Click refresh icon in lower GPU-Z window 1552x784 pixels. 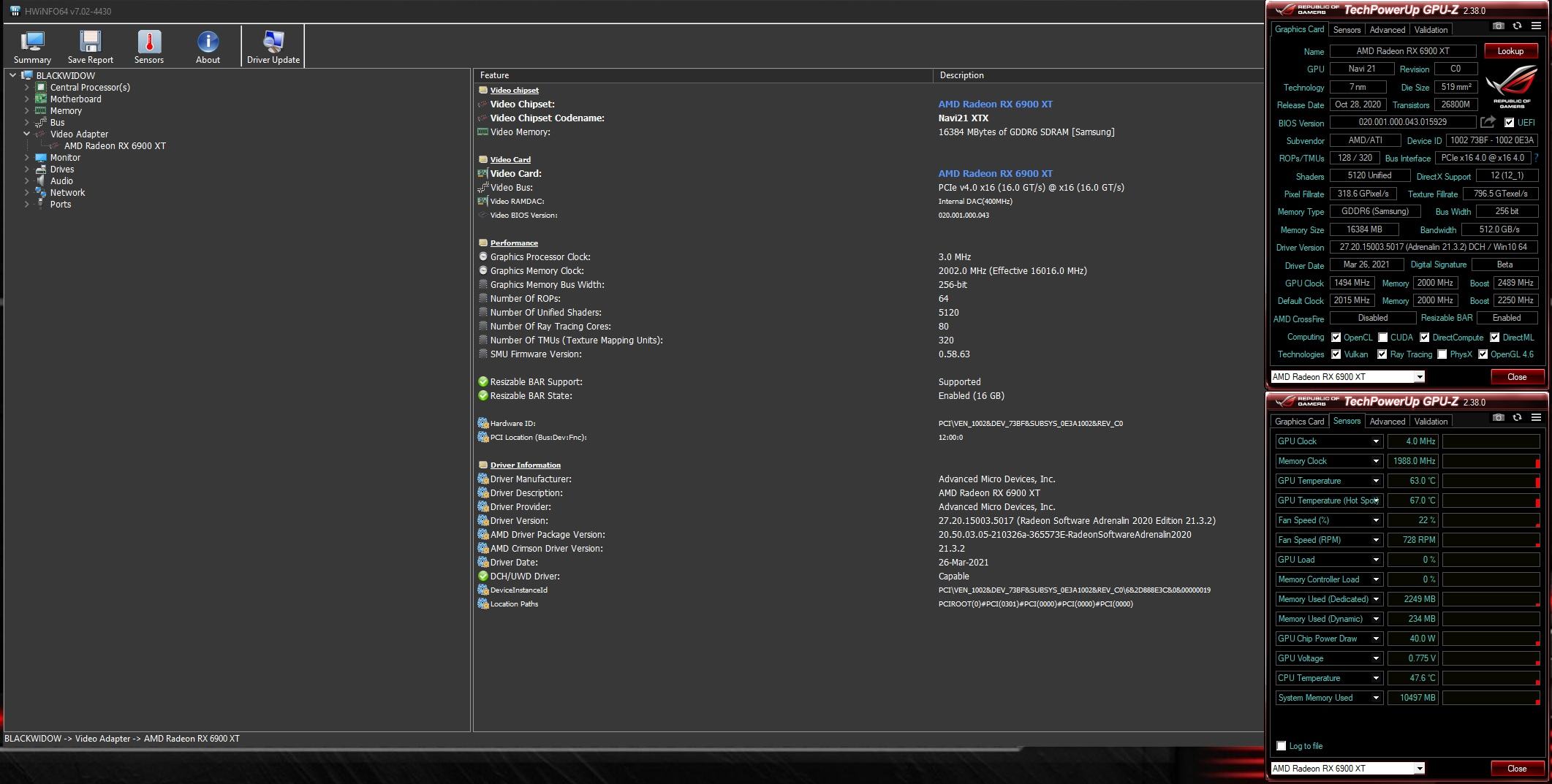[1517, 417]
